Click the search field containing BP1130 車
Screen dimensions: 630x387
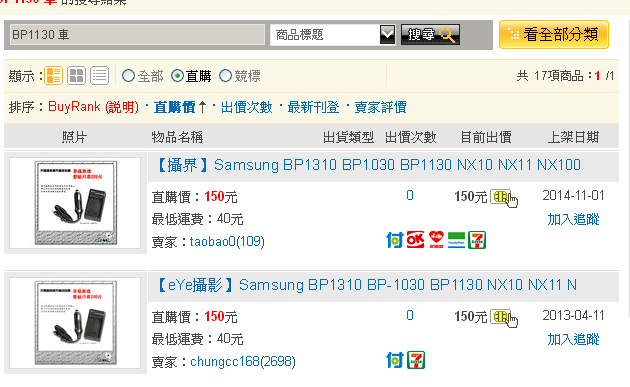click(137, 35)
